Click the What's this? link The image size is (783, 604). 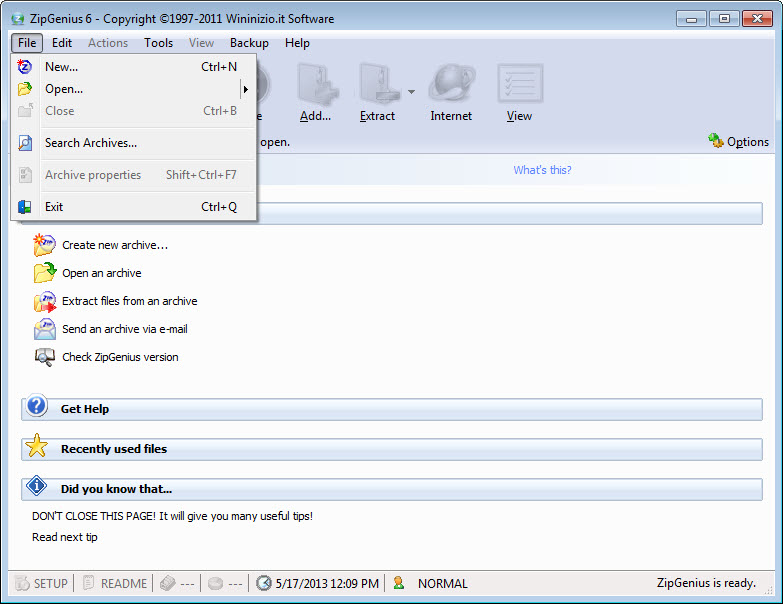pos(542,170)
